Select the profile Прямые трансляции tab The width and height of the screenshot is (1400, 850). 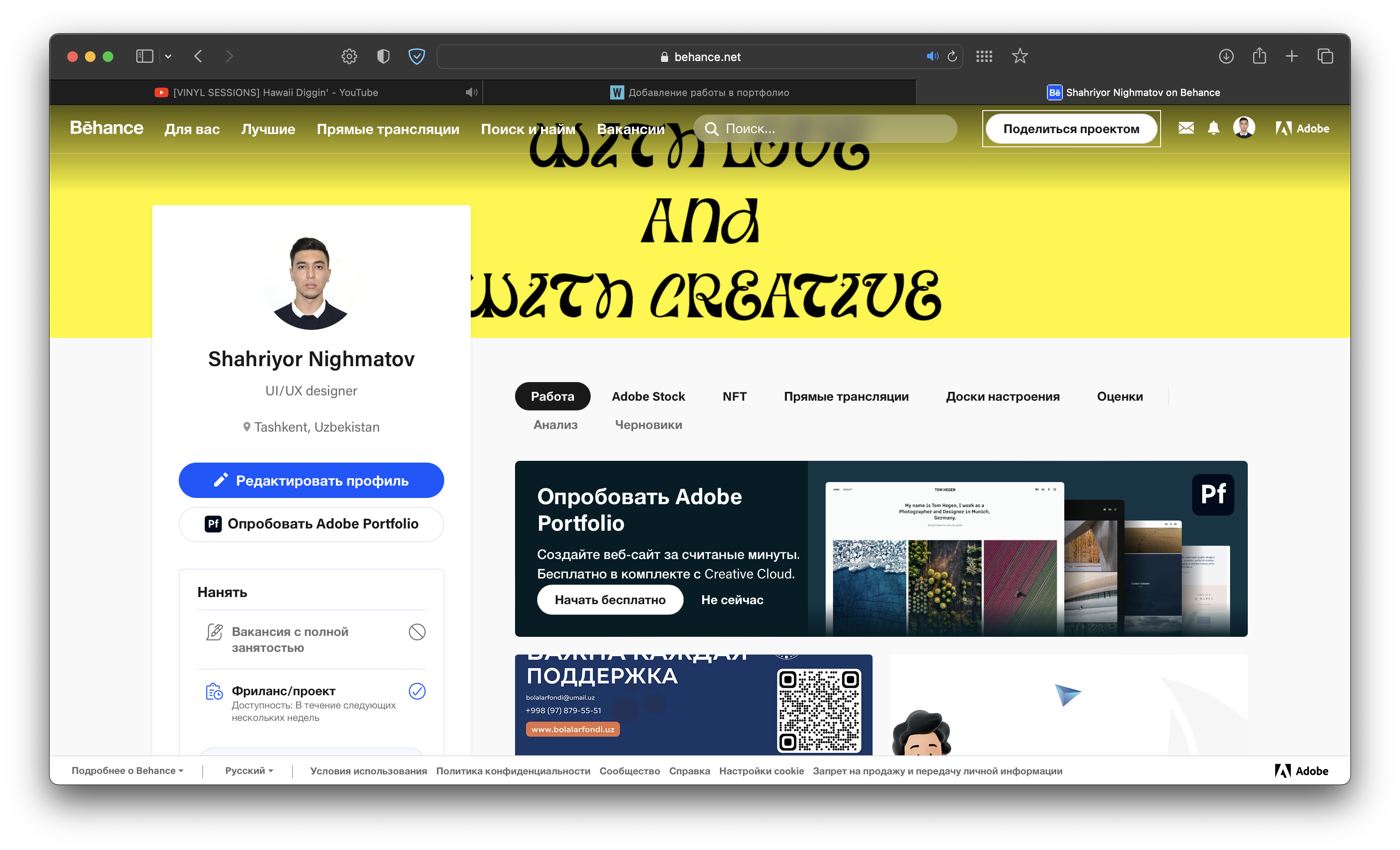pyautogui.click(x=846, y=396)
